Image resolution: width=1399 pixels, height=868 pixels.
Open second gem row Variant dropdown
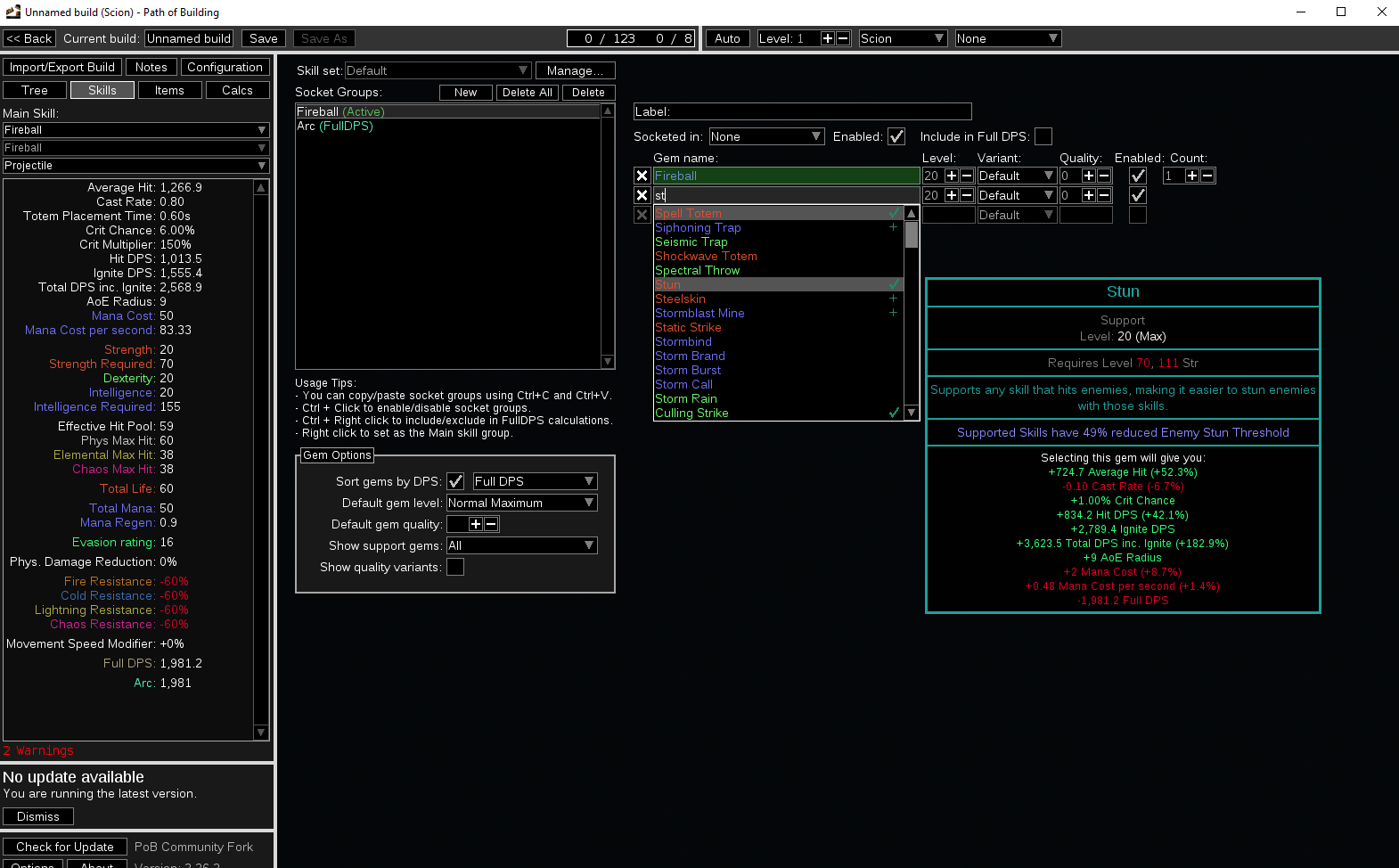(1017, 195)
